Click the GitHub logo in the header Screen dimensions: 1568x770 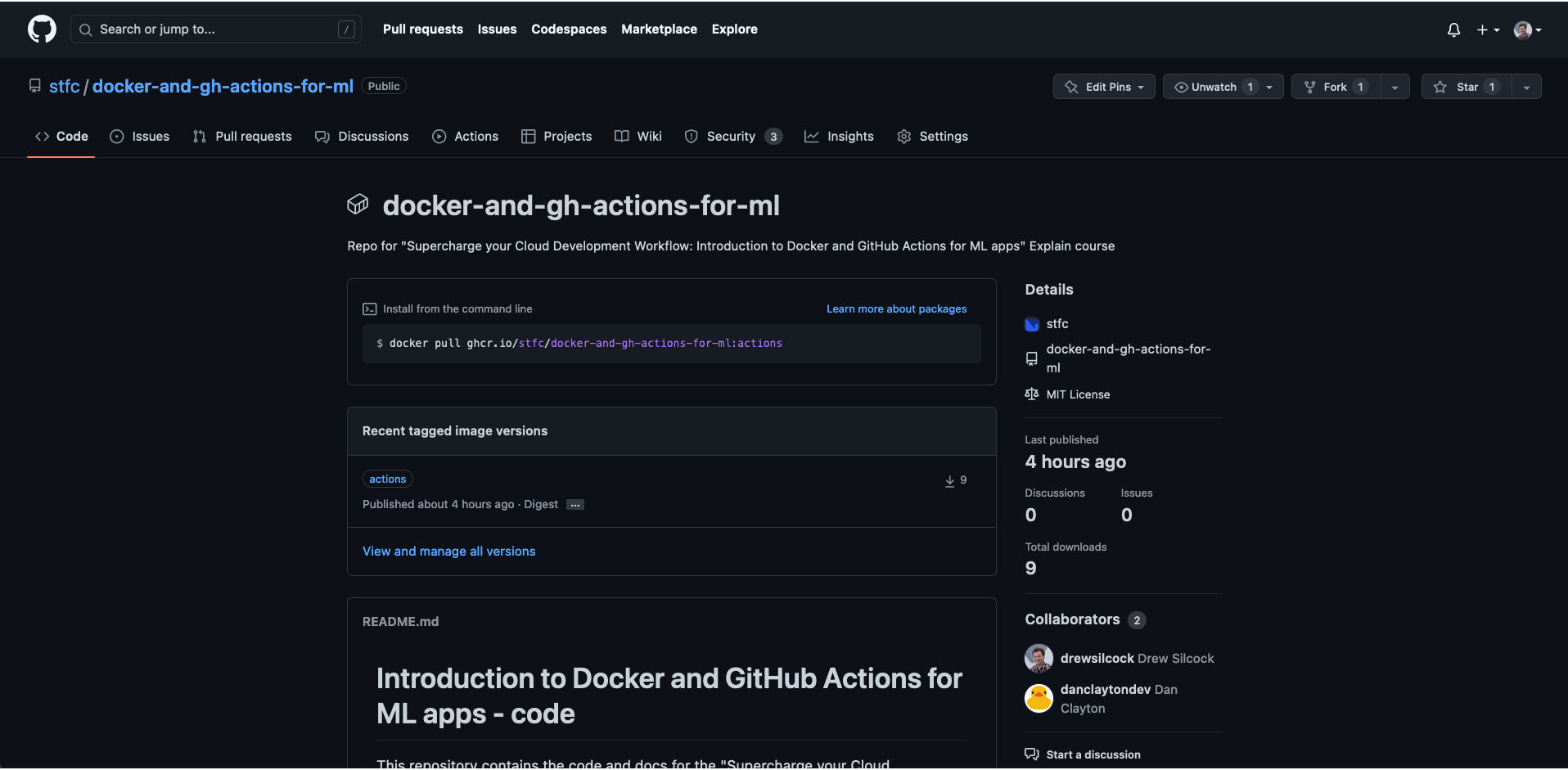(x=41, y=29)
